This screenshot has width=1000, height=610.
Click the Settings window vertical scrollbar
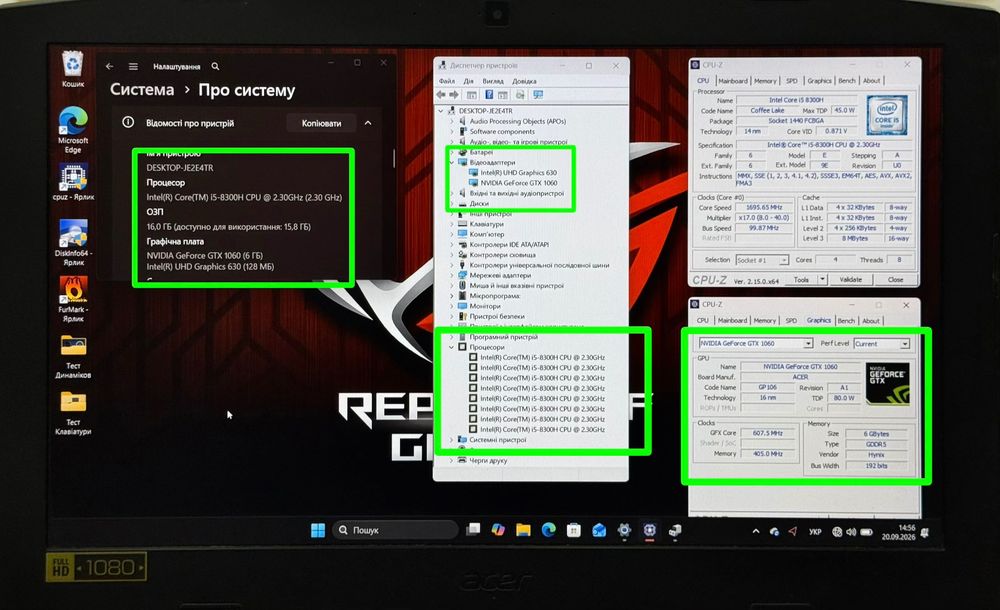[x=393, y=158]
